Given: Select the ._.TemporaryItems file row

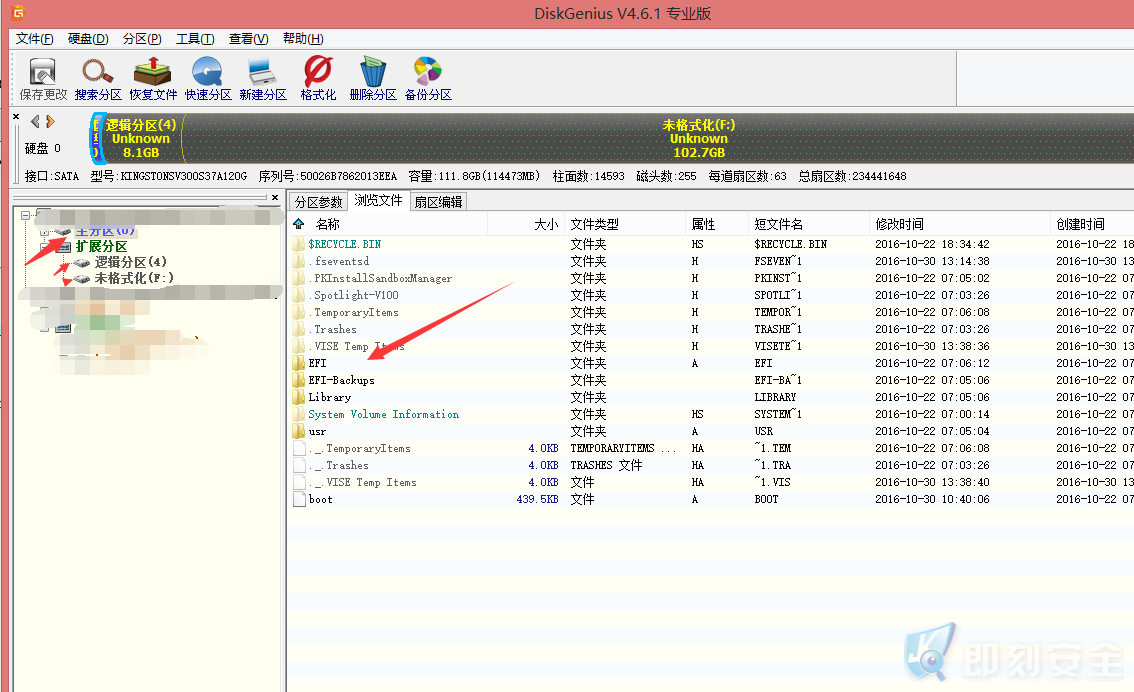Looking at the screenshot, I should click(x=712, y=448).
